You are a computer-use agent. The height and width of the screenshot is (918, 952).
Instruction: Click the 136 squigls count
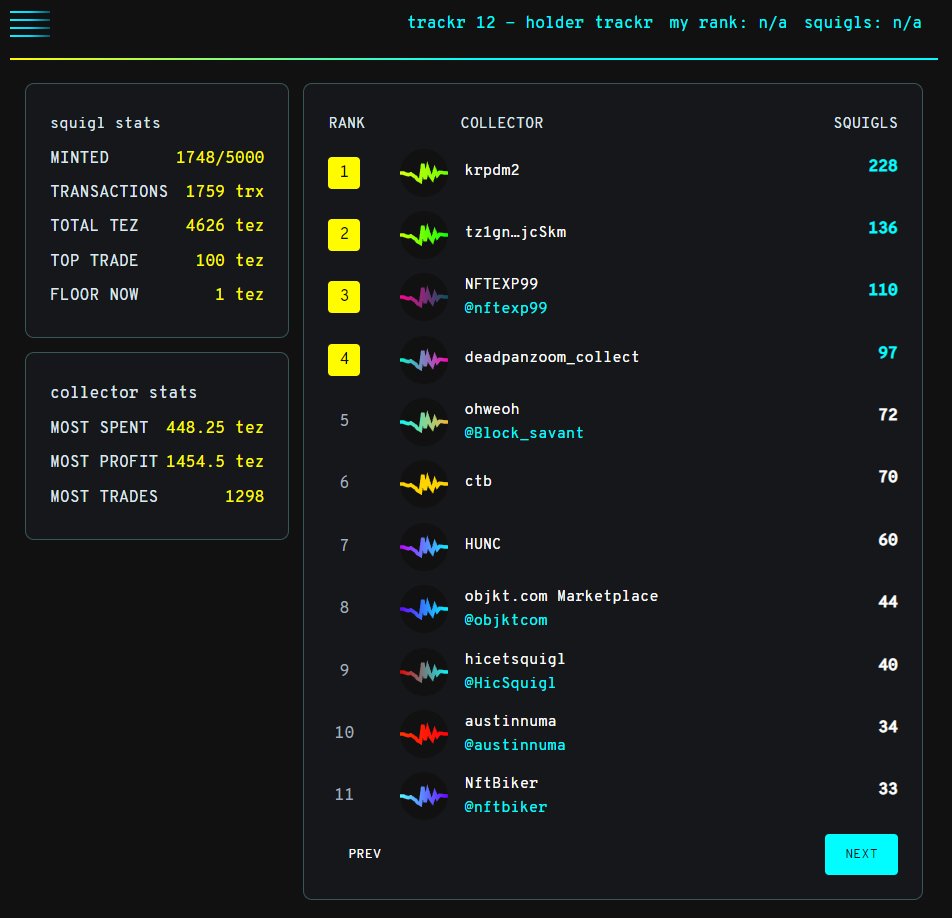(x=883, y=228)
